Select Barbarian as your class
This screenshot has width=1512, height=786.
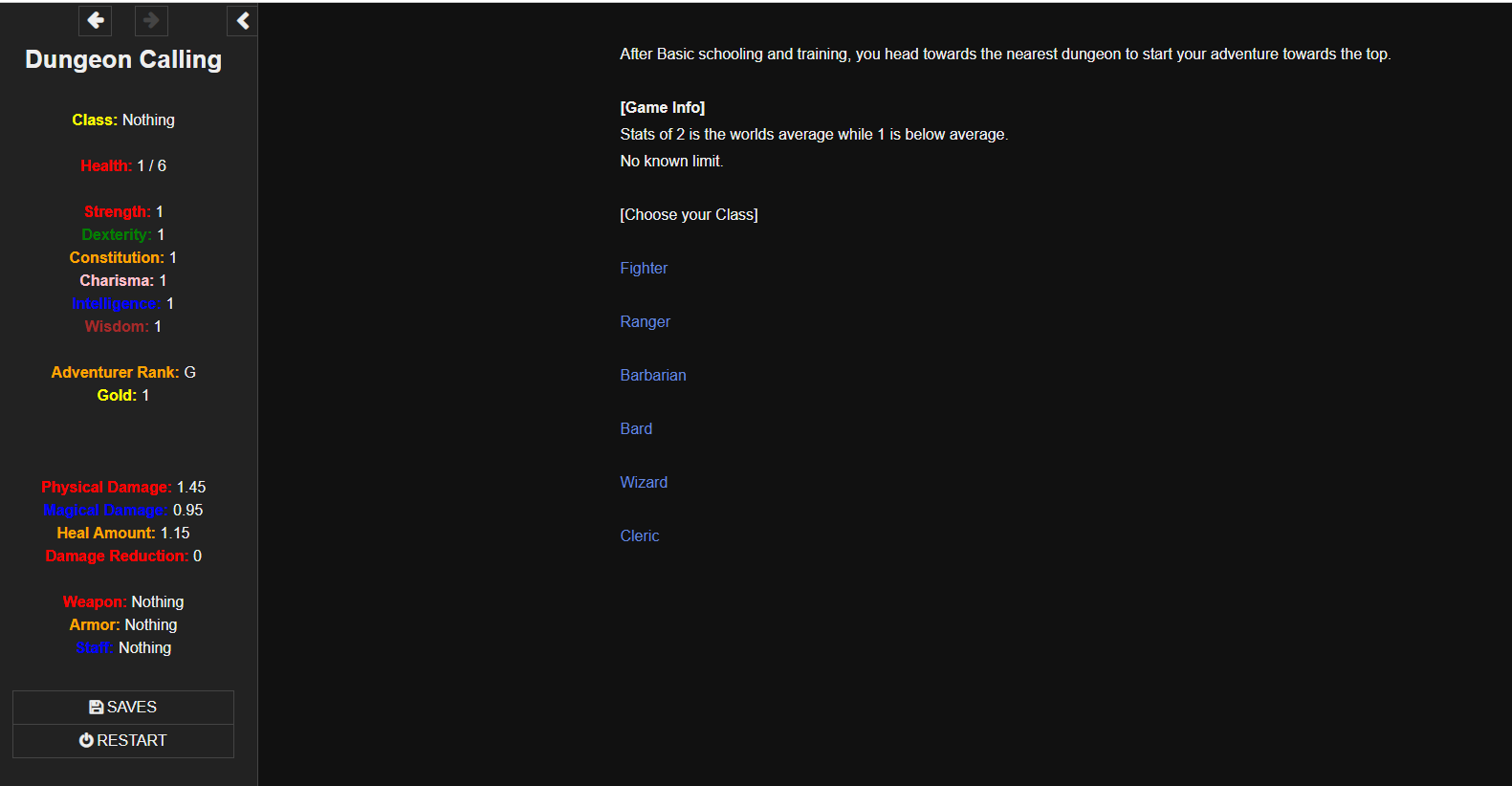tap(653, 376)
